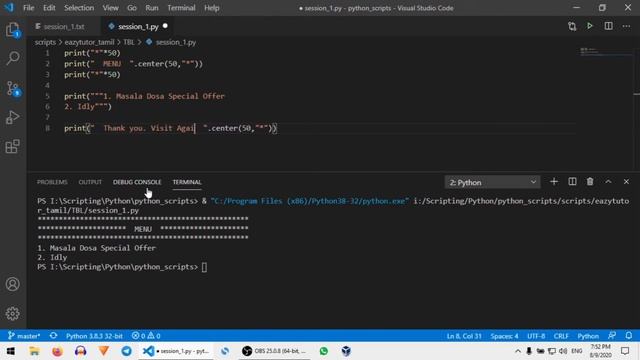Open editor More Actions ellipsis
The height and width of the screenshot is (360, 640).
click(626, 27)
